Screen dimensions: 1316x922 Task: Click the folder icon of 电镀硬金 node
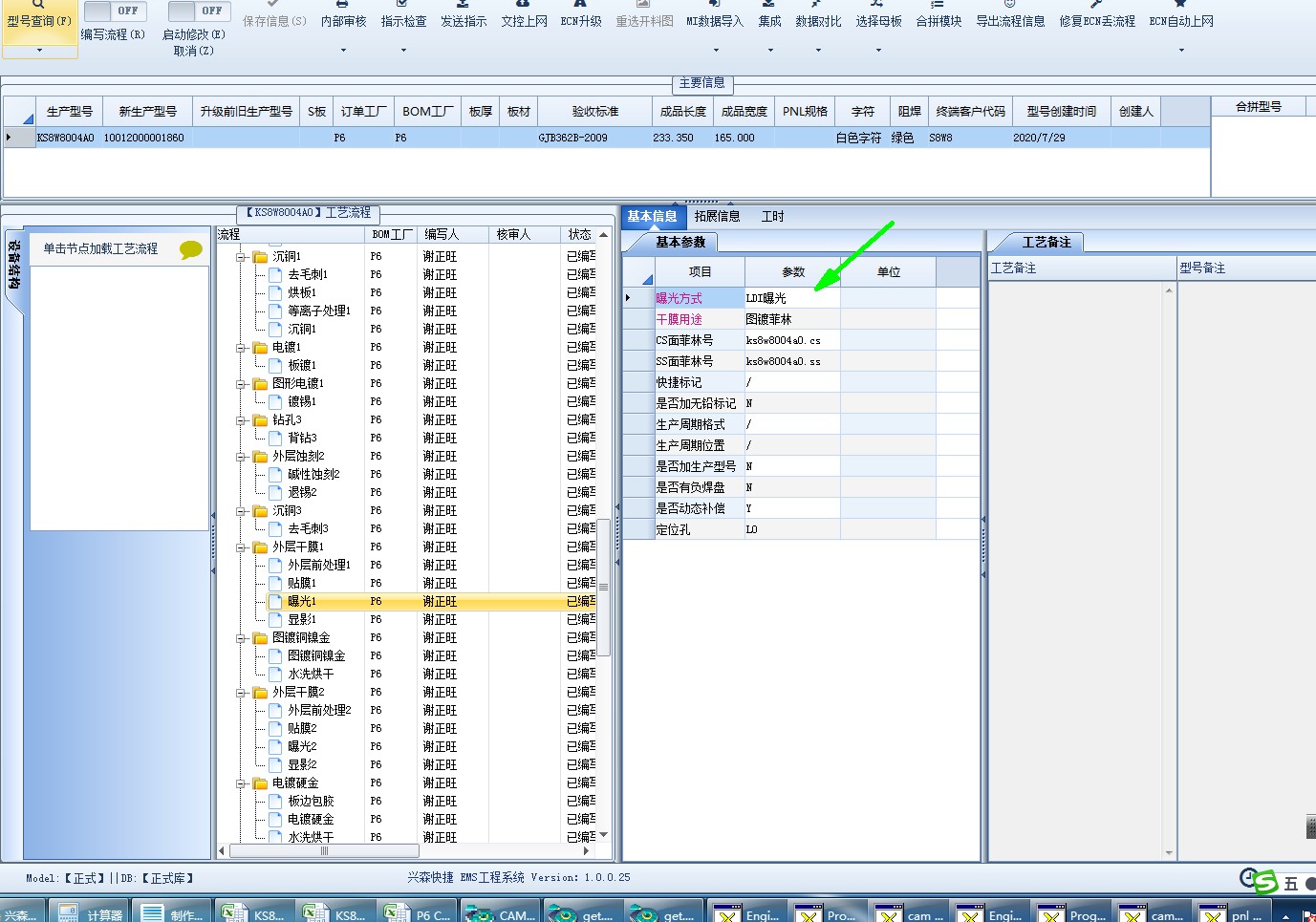click(x=260, y=783)
